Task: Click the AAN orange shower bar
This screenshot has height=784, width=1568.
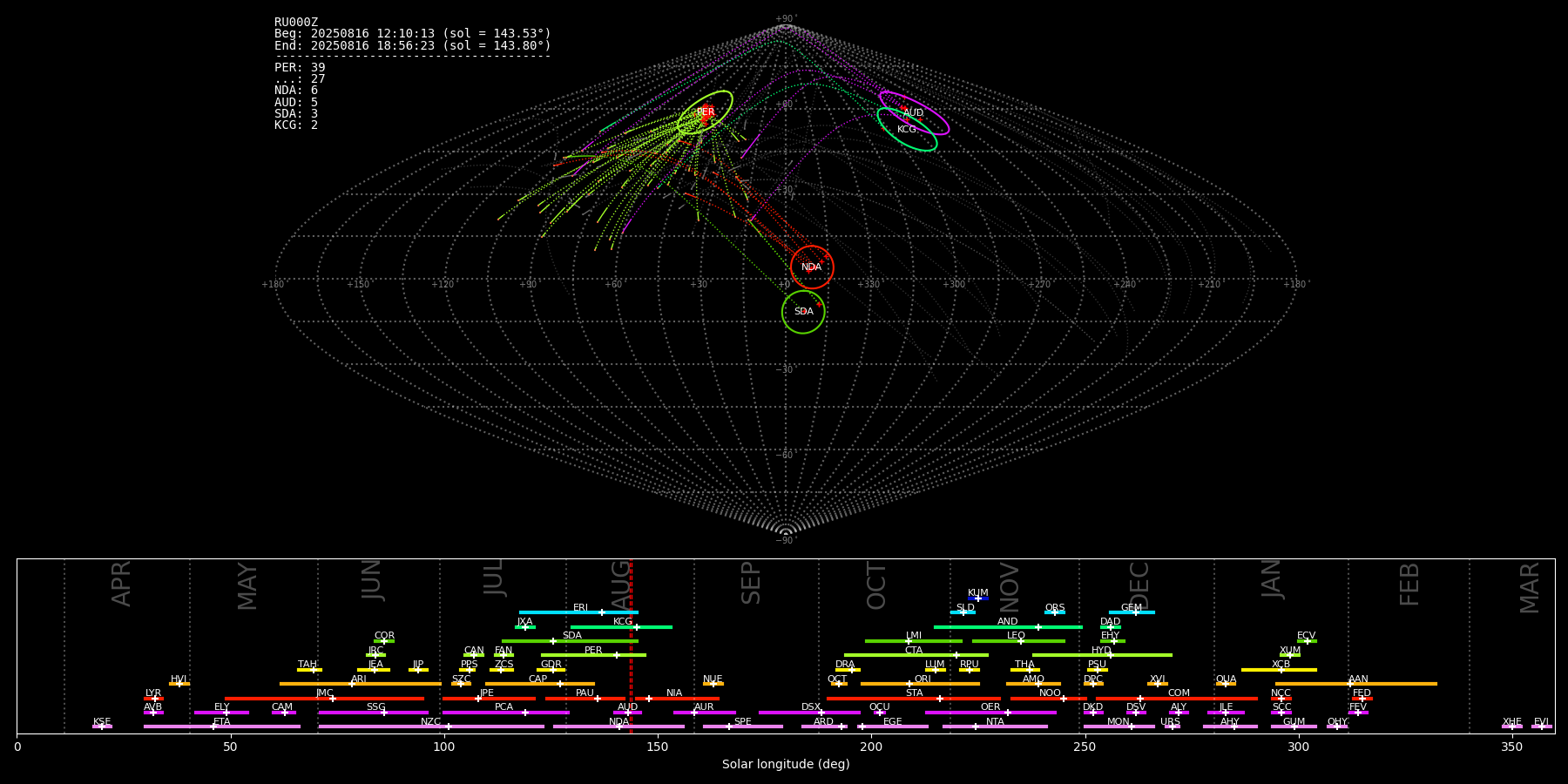Action: coord(1356,684)
